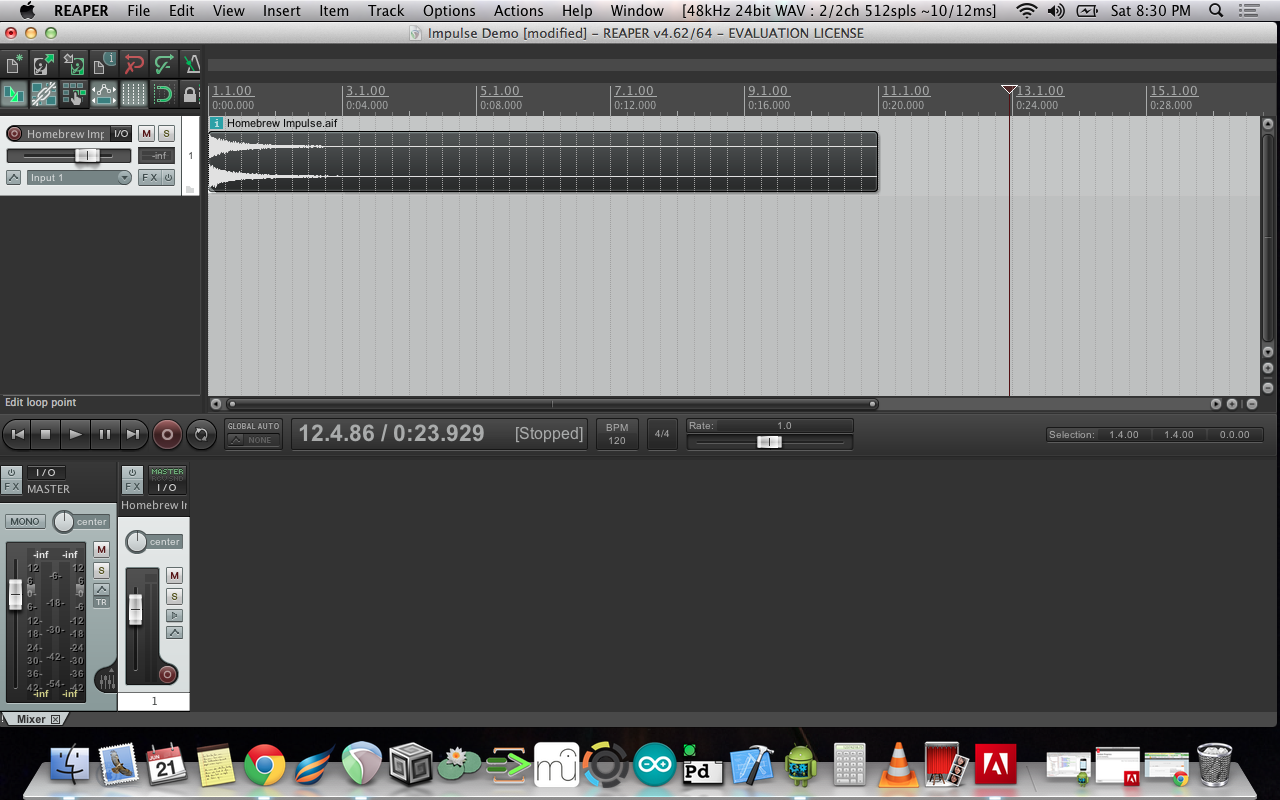
Task: Click the Homebrew mixer strip monitor icon
Action: click(174, 615)
